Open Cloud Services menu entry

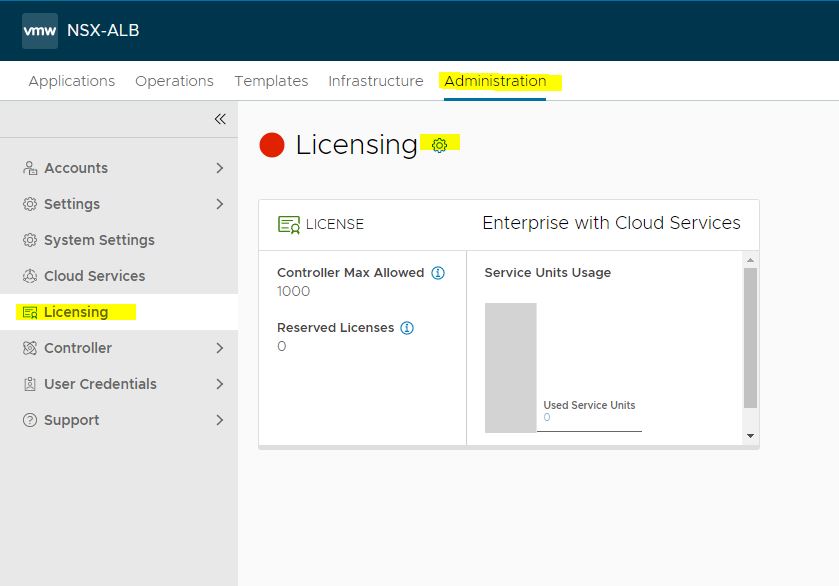119,276
